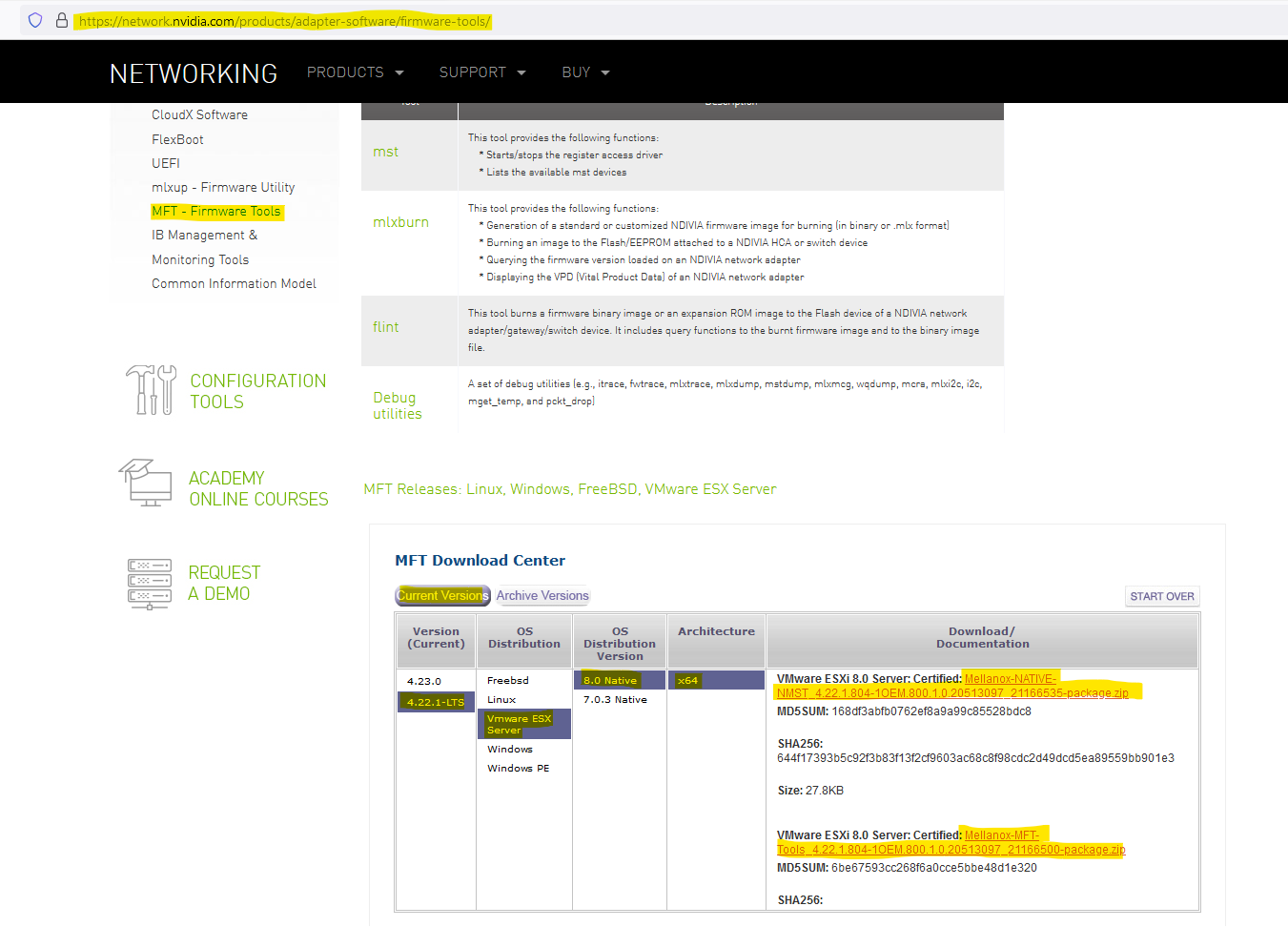Click the shield tracking protection icon
Screen dimensions: 1288x927
pyautogui.click(x=35, y=20)
